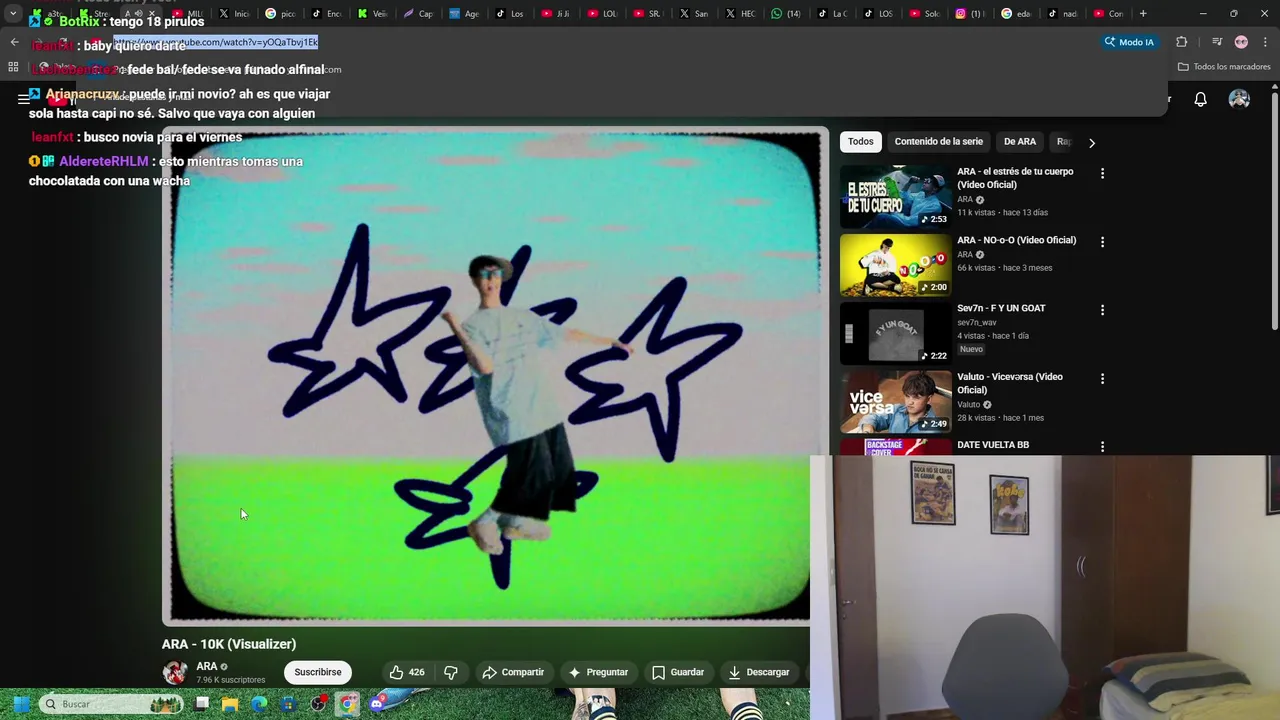Open the ARA channel avatar
This screenshot has height=720, width=1280.
point(175,672)
